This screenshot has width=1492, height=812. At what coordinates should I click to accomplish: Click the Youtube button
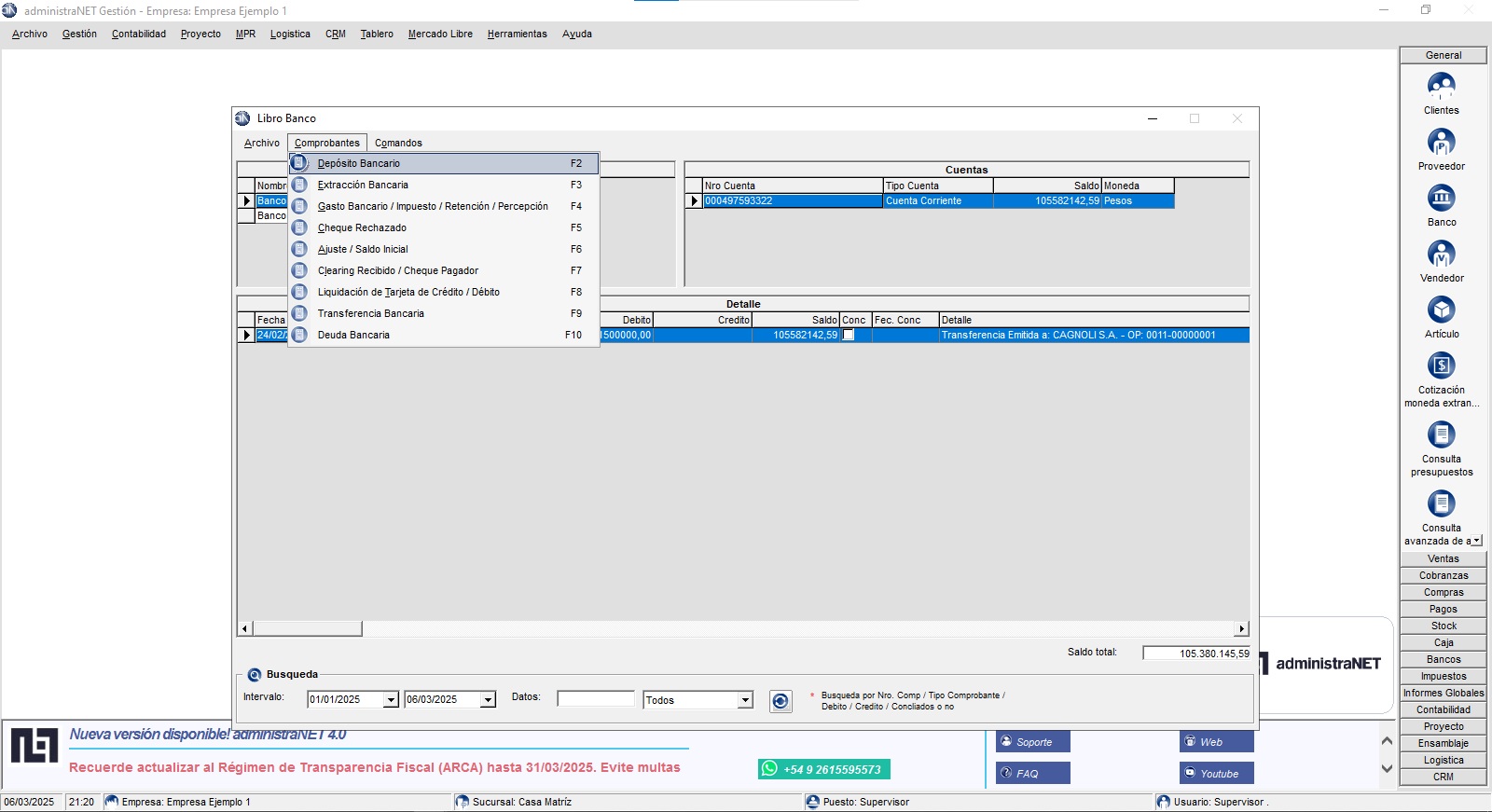1217,773
